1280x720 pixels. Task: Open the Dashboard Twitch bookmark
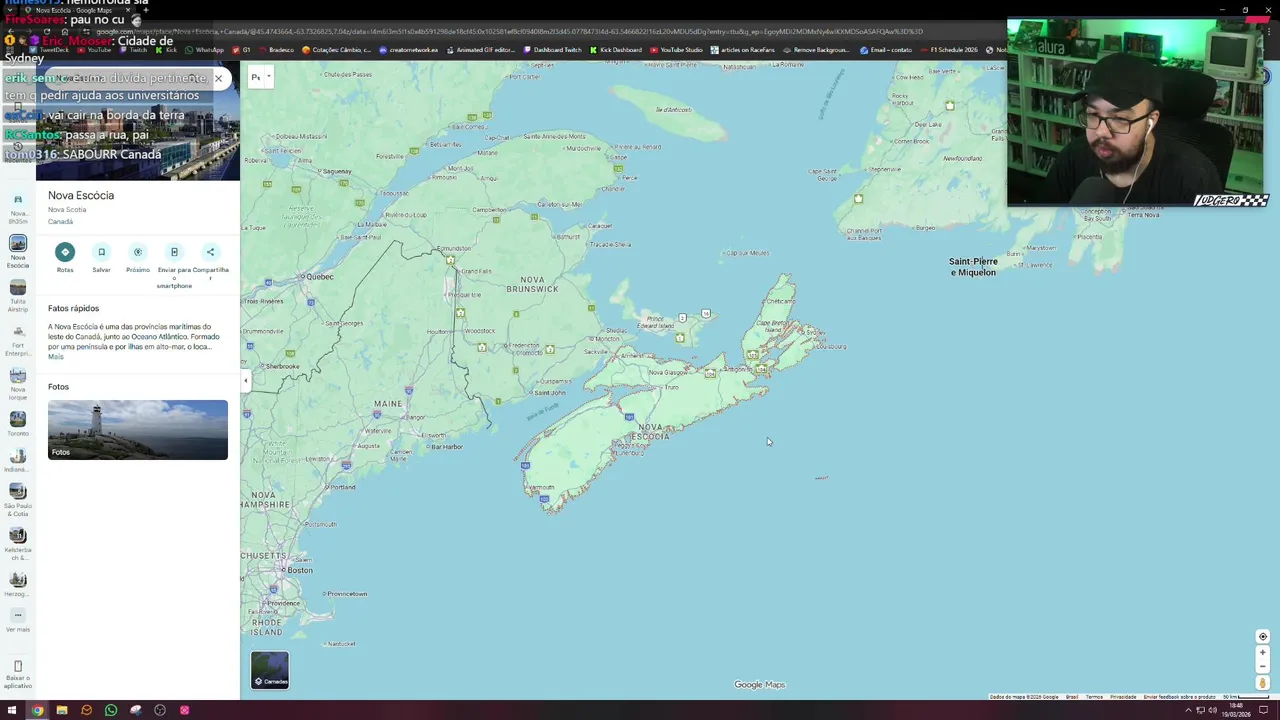point(552,50)
